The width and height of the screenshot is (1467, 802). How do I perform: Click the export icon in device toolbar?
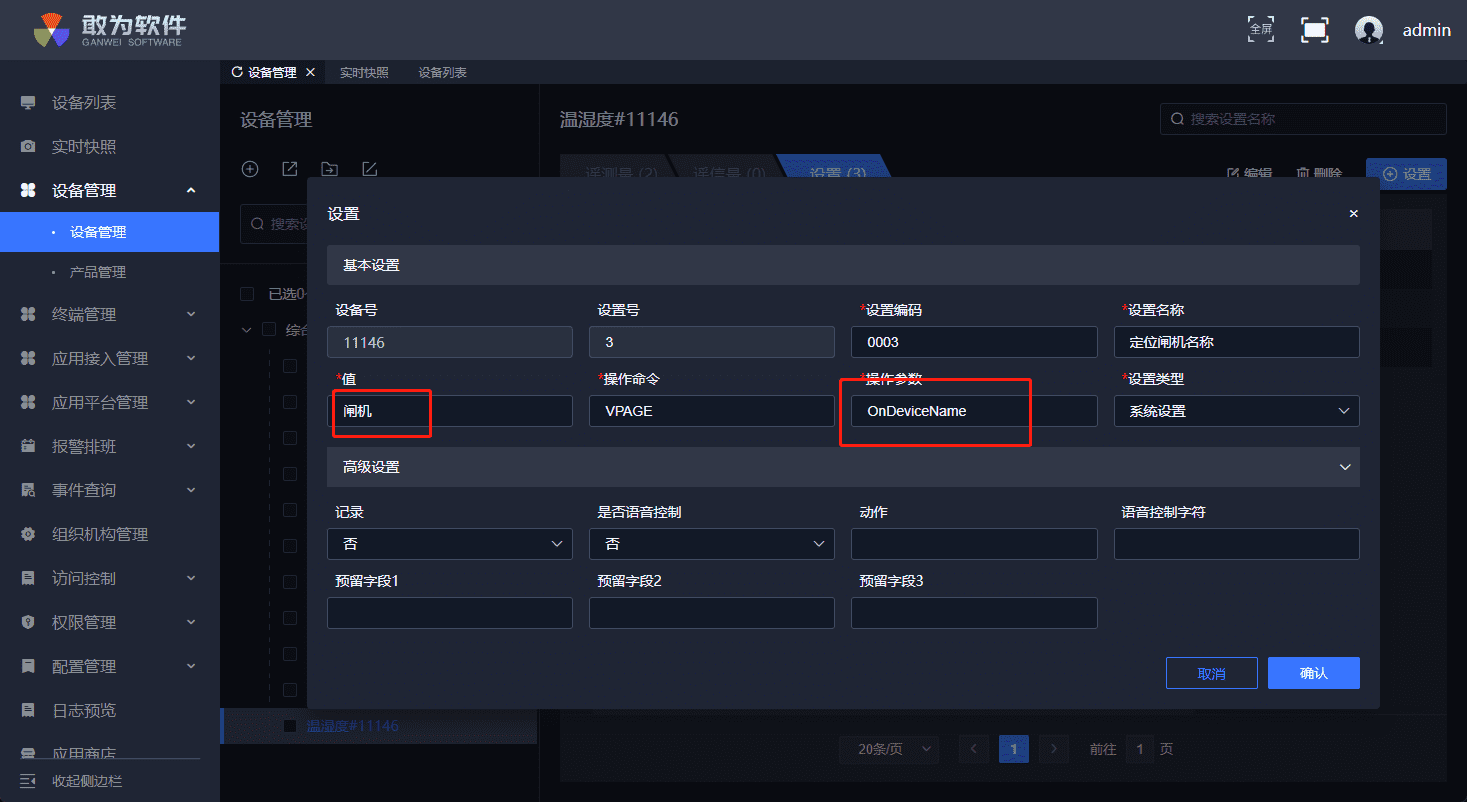290,169
